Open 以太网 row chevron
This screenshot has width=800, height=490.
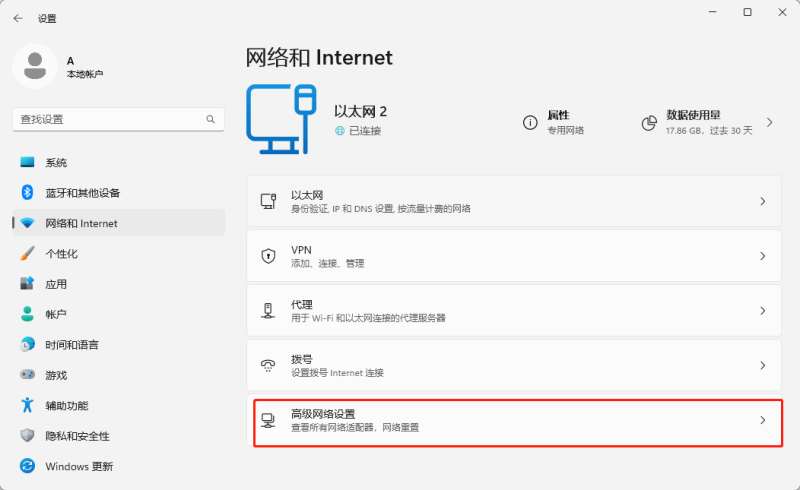point(763,201)
